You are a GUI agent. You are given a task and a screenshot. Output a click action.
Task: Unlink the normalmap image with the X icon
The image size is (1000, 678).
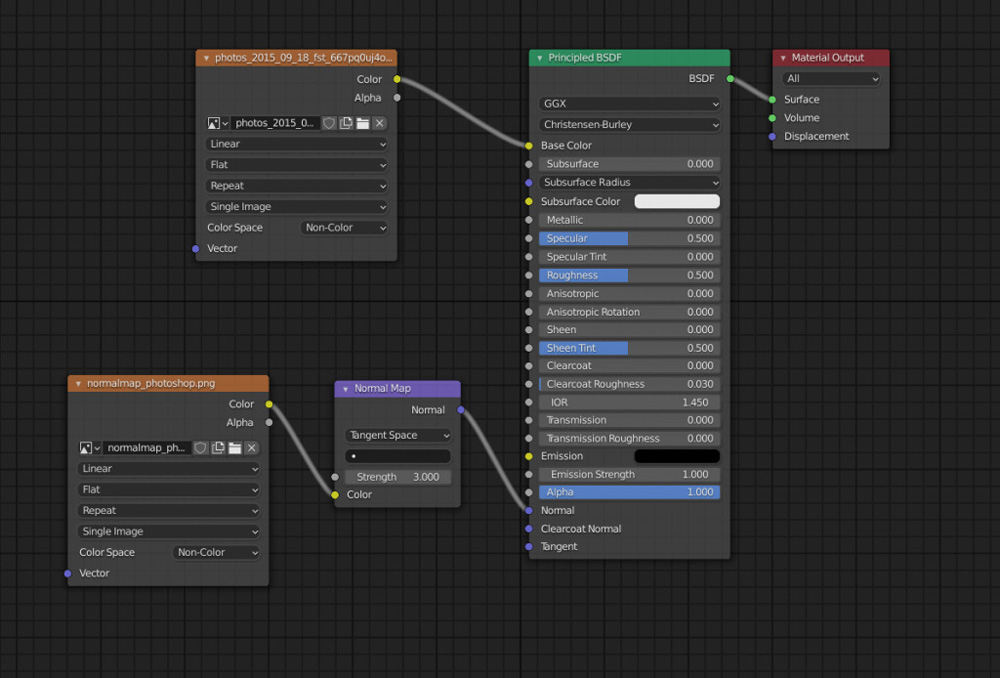click(x=252, y=447)
